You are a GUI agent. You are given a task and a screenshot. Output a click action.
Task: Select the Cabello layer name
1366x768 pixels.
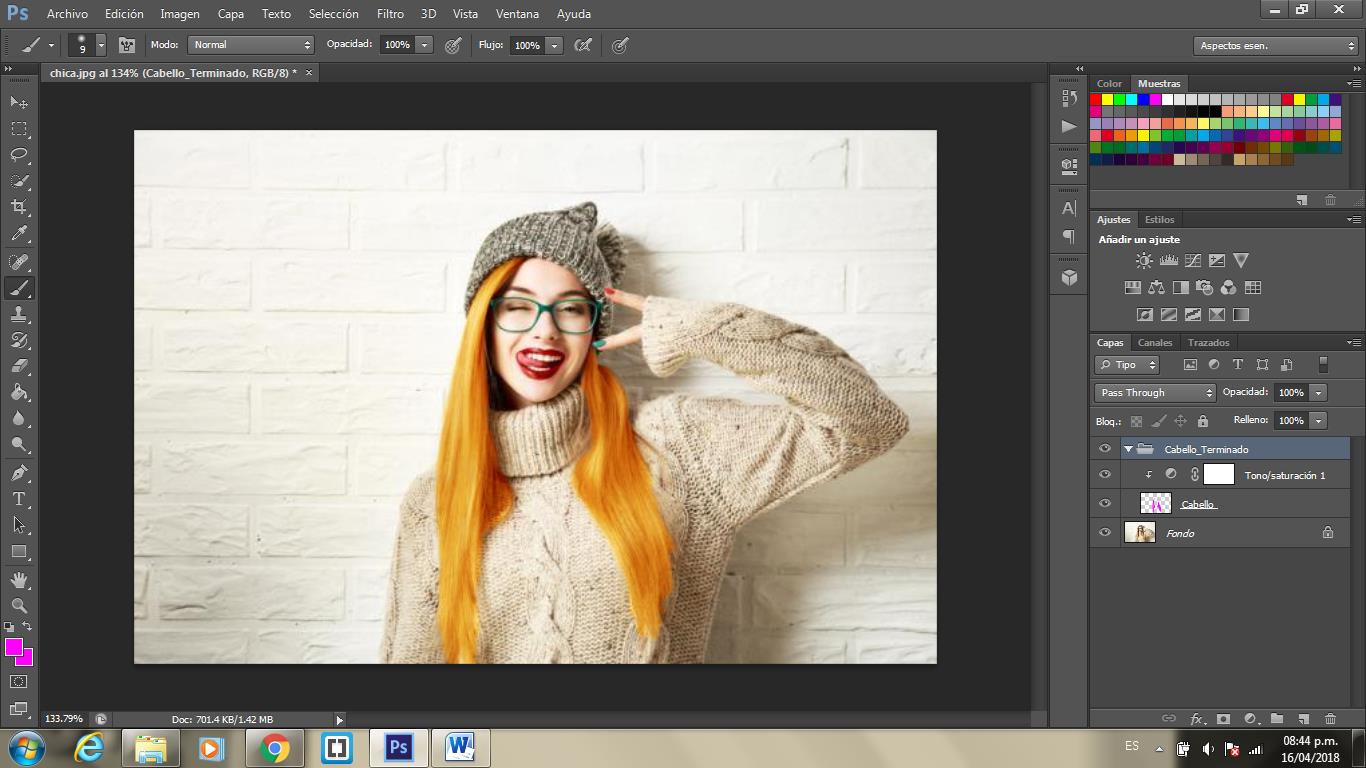(1198, 504)
